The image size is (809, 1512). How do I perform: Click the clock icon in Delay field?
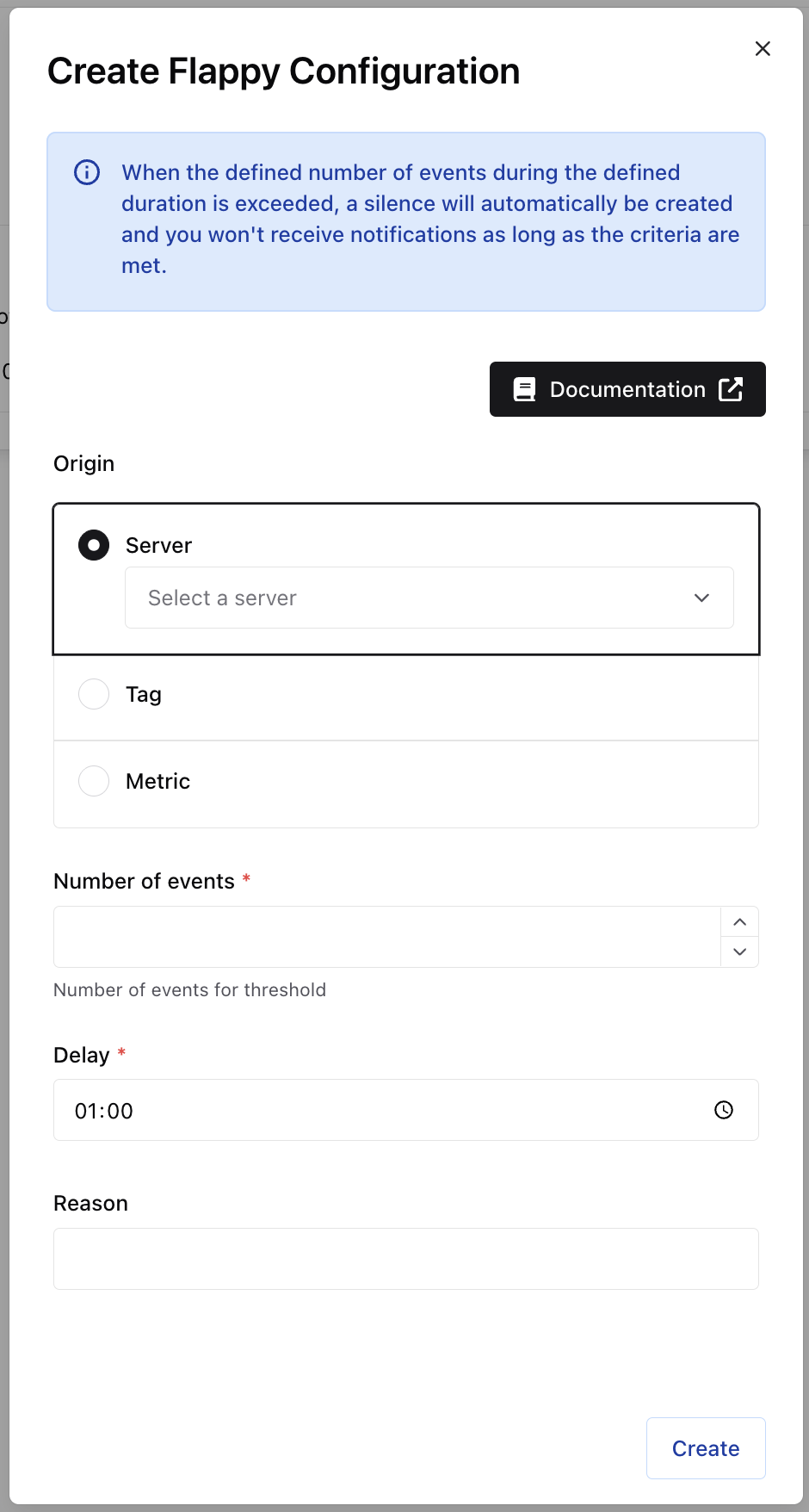(x=724, y=1110)
